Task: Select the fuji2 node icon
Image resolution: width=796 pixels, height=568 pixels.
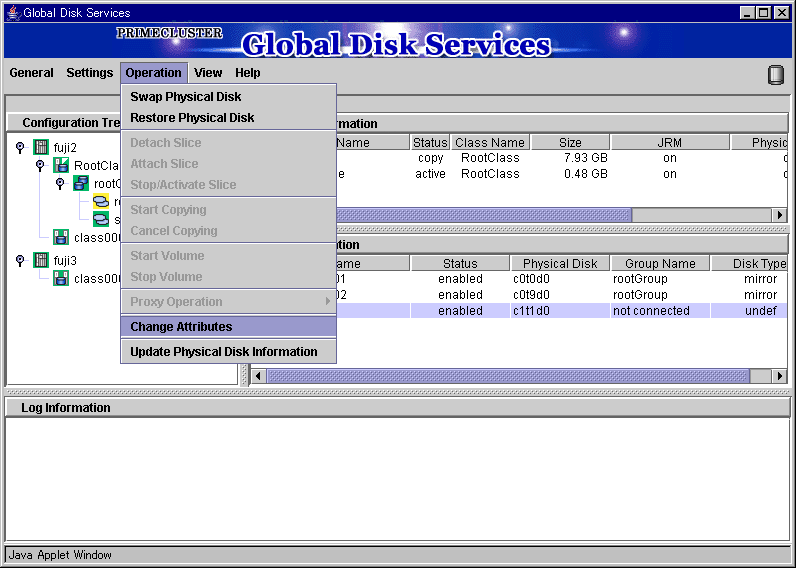Action: click(x=41, y=147)
